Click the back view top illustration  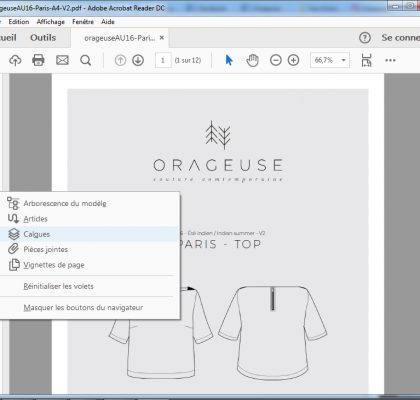coord(273,333)
